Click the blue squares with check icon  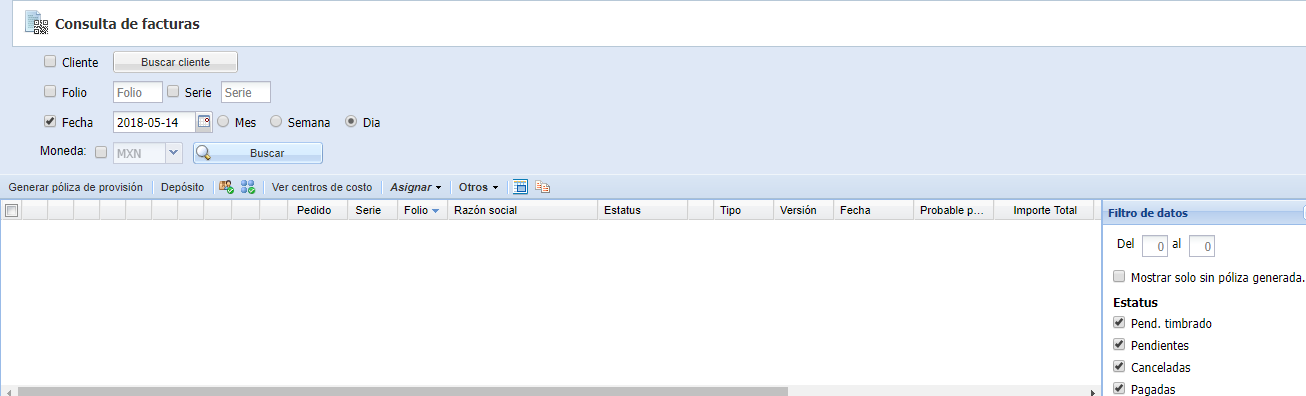tap(248, 187)
